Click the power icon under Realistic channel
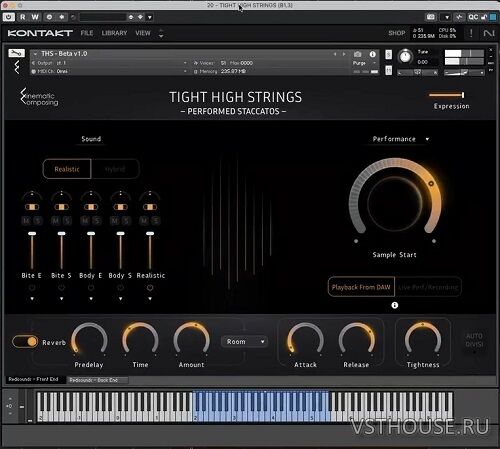 tap(150, 287)
